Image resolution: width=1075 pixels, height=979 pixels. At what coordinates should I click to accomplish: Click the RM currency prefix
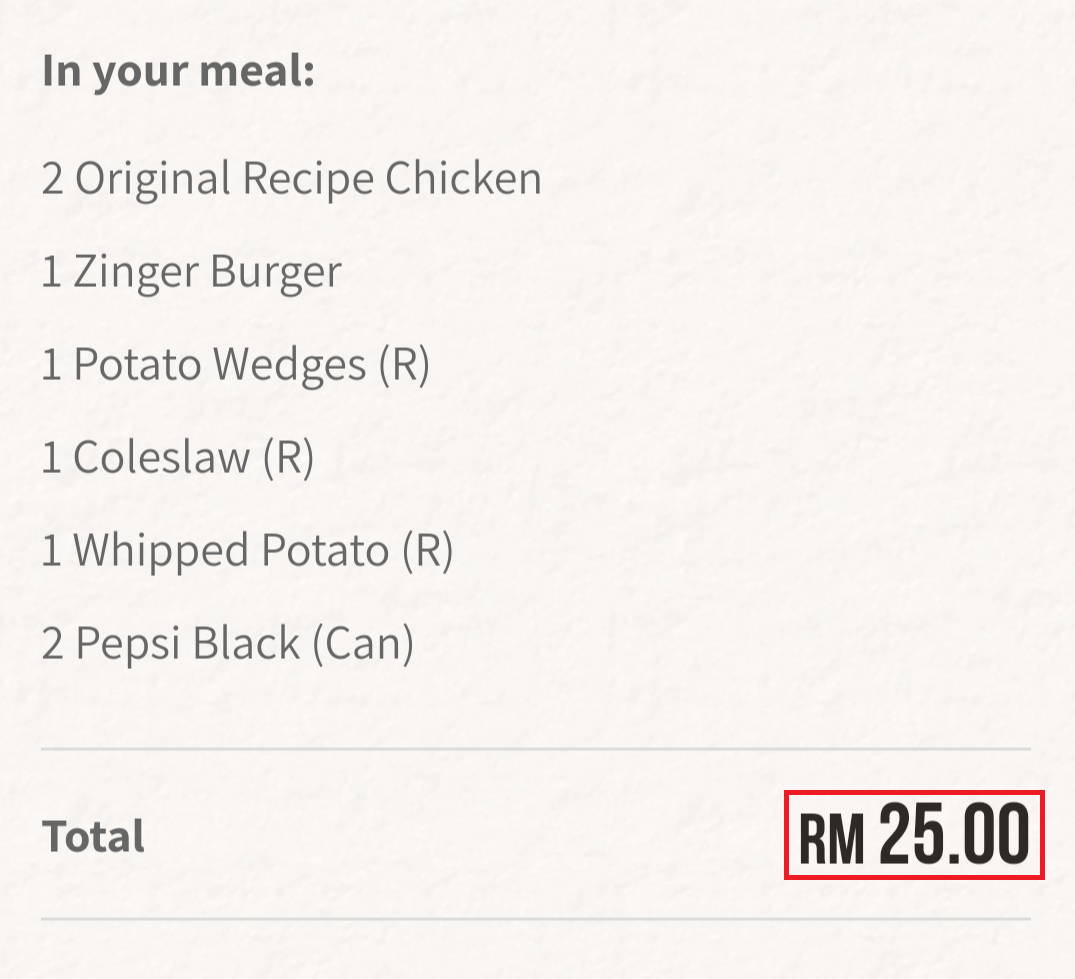(831, 840)
